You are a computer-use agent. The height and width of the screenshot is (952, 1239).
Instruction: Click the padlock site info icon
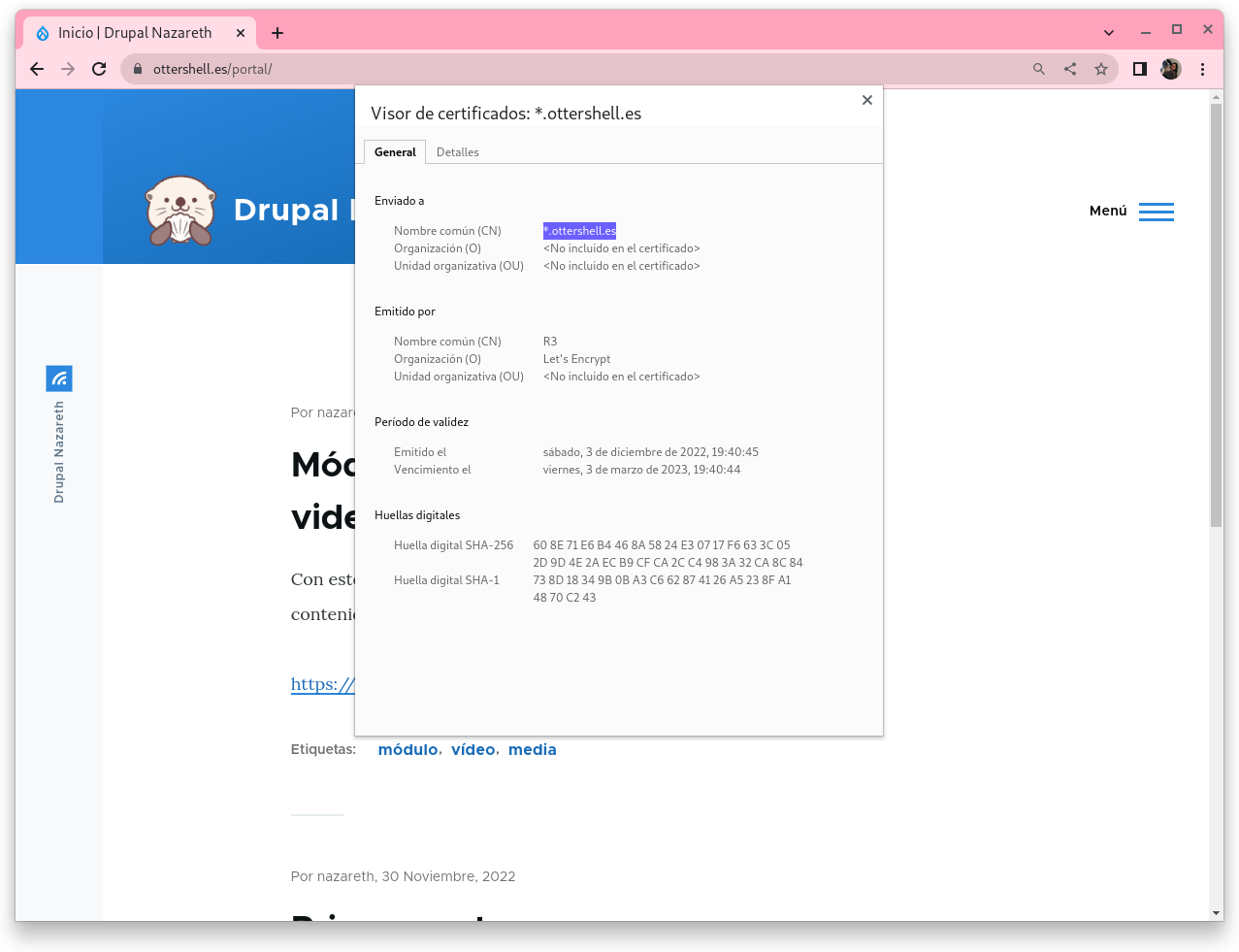[x=137, y=69]
